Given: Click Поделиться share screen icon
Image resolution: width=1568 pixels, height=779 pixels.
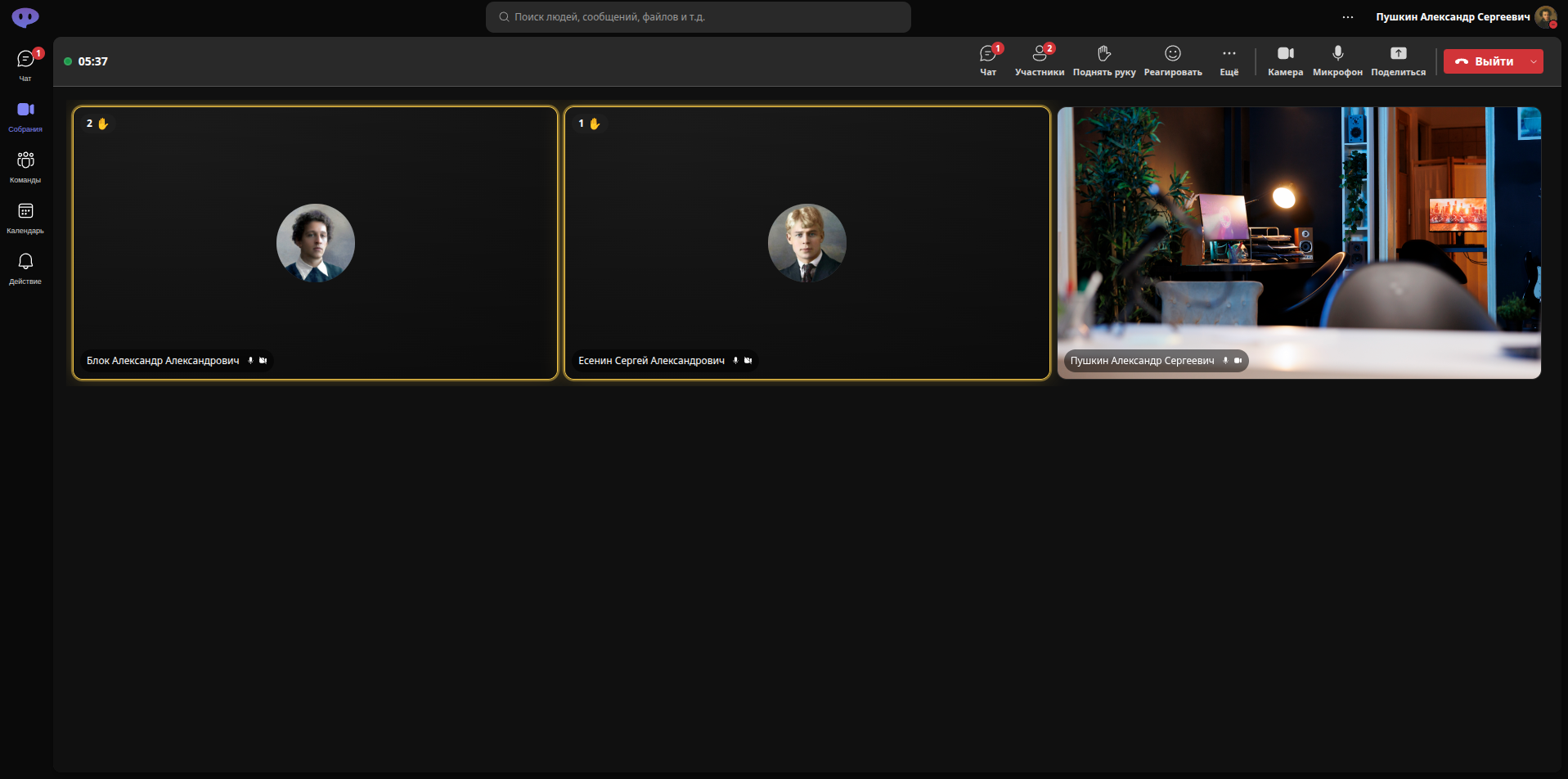Looking at the screenshot, I should (x=1399, y=61).
